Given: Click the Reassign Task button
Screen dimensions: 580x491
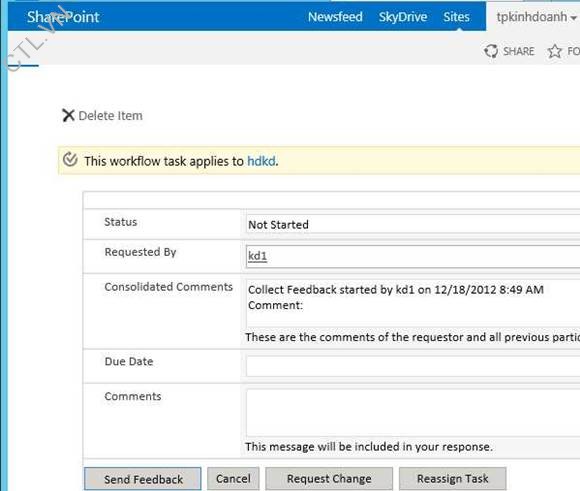Looking at the screenshot, I should point(453,479).
